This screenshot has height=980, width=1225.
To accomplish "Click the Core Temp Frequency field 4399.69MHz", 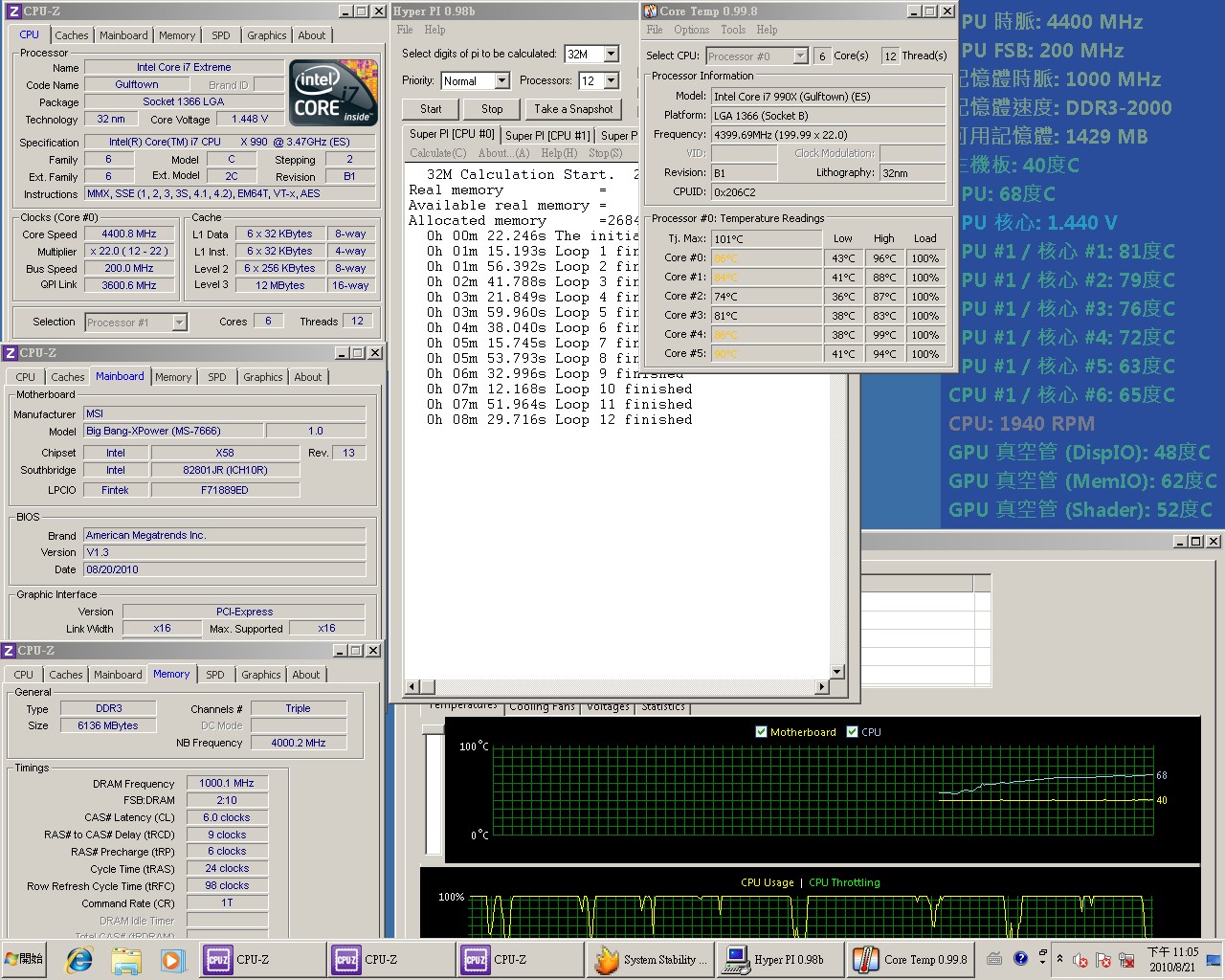I will [829, 135].
